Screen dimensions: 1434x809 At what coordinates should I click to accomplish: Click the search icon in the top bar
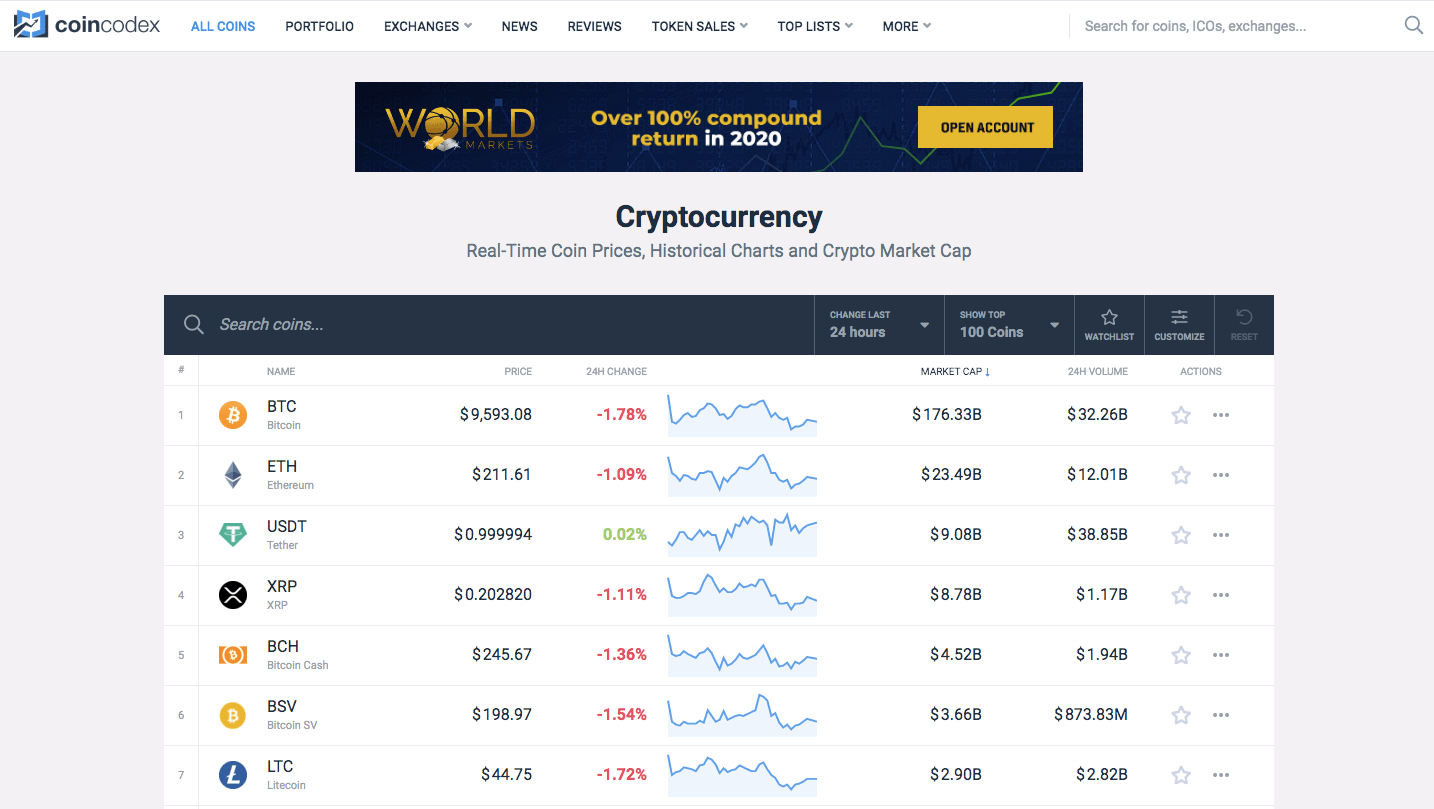point(1413,25)
